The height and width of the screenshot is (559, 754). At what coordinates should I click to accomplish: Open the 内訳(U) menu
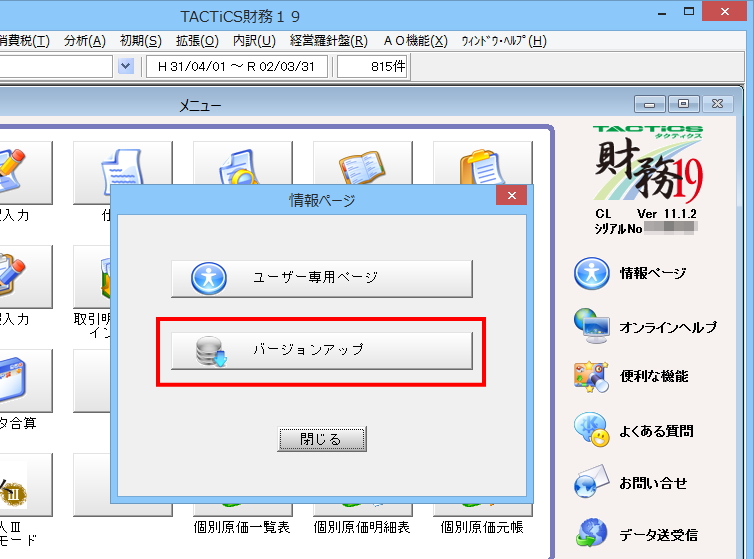254,41
